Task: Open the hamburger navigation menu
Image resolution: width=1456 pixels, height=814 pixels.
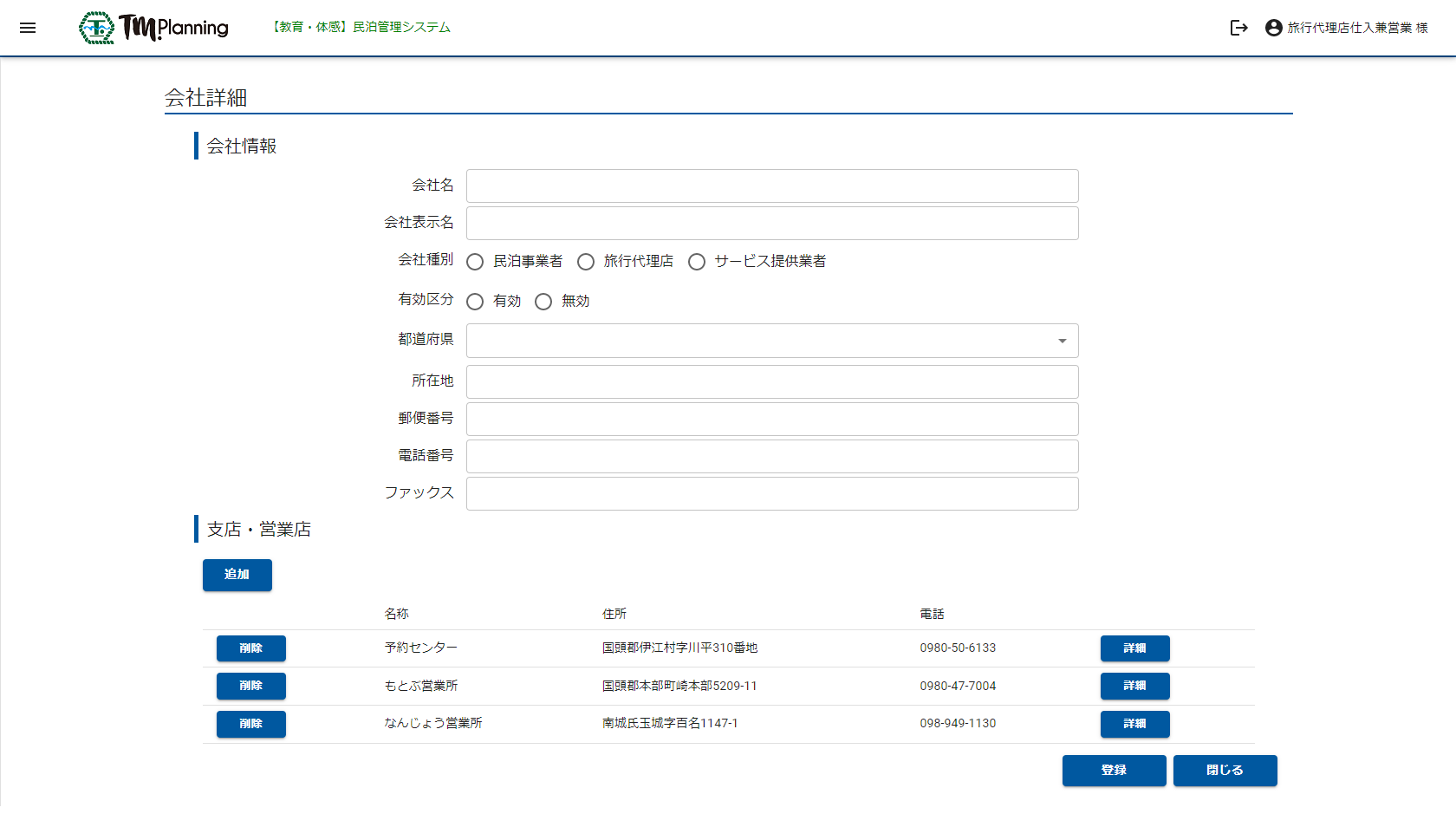Action: 28,28
